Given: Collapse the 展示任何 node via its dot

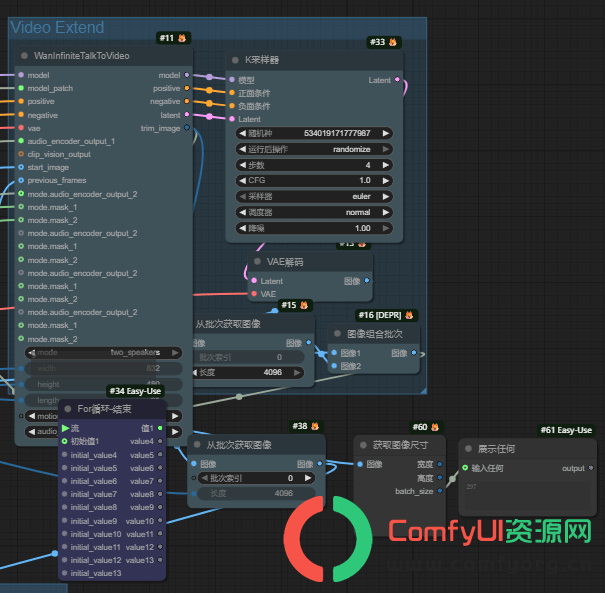Looking at the screenshot, I should click(468, 448).
